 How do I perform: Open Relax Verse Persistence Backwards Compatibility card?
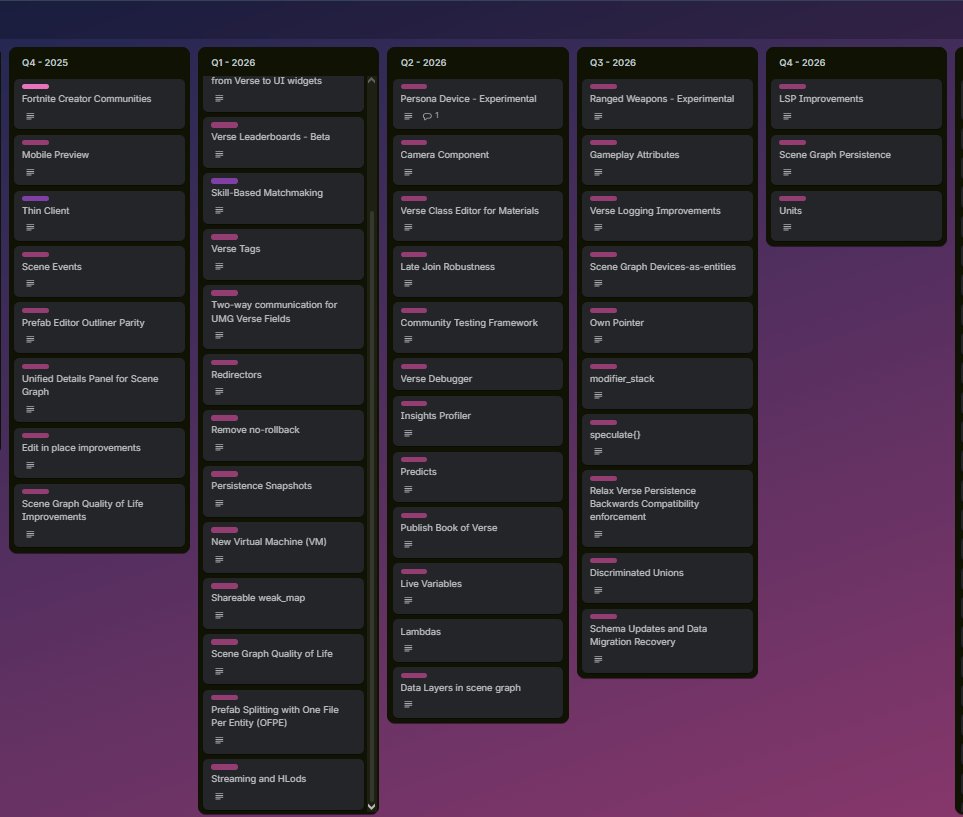pyautogui.click(x=667, y=509)
